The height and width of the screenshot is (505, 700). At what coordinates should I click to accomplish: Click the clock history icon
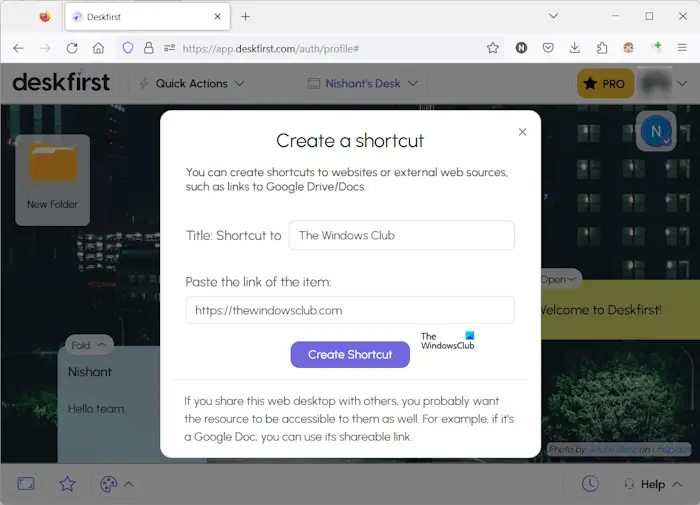click(x=590, y=484)
